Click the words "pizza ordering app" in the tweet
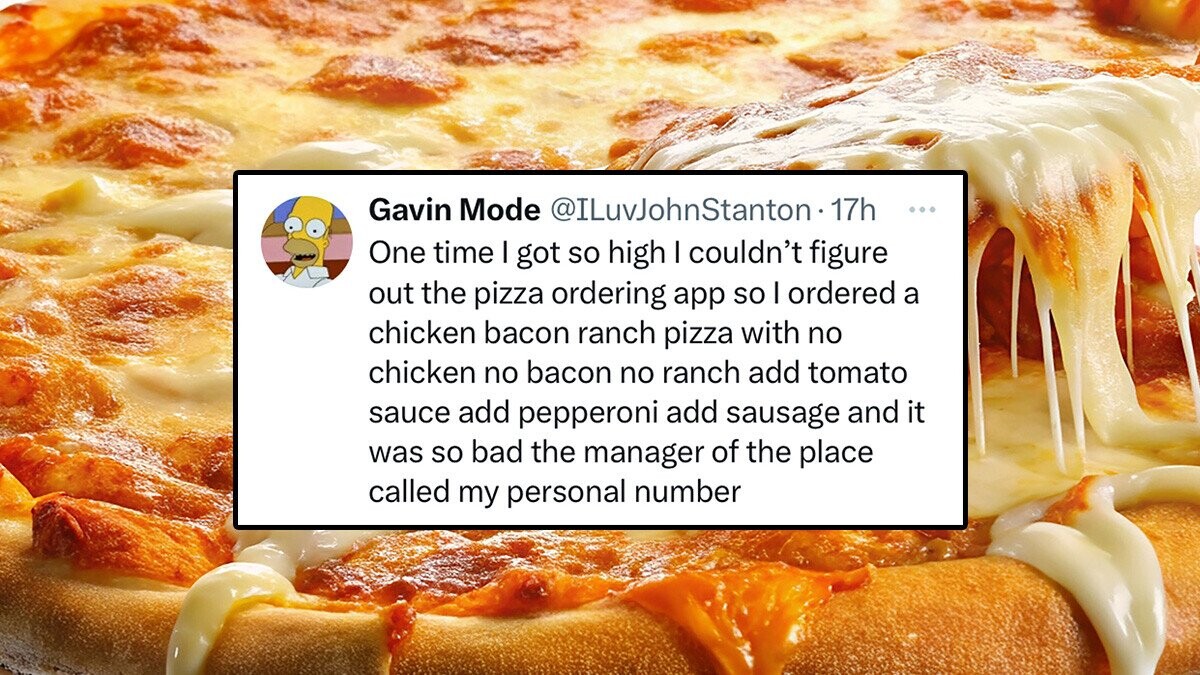Viewport: 1200px width, 675px height. pos(557,298)
